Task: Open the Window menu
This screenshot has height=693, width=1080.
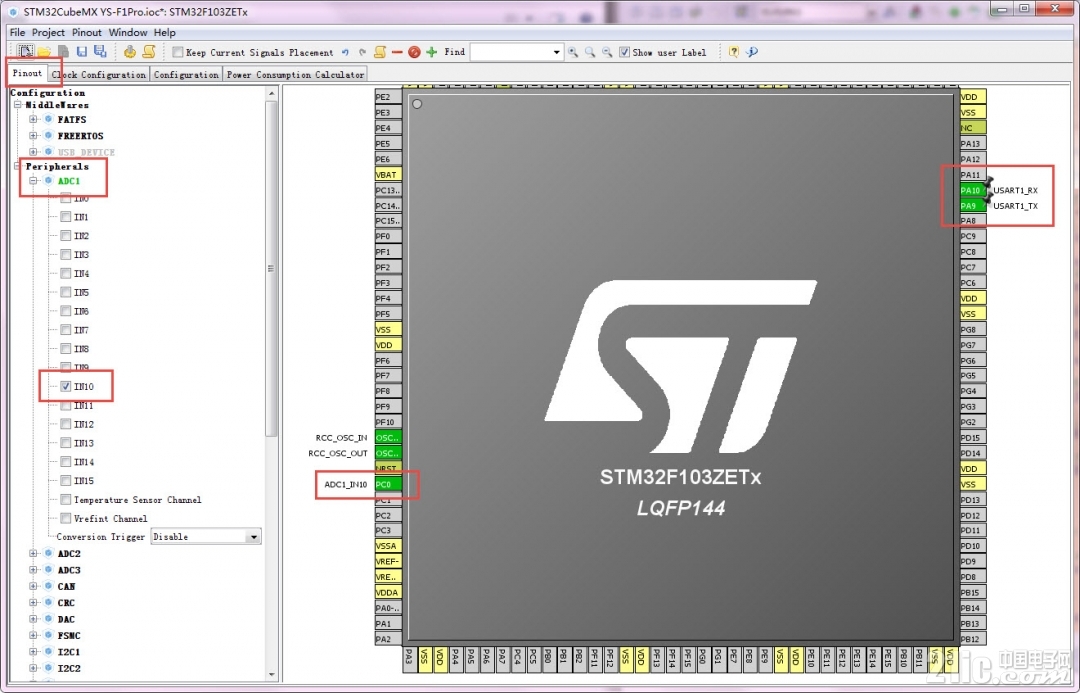Action: coord(127,32)
